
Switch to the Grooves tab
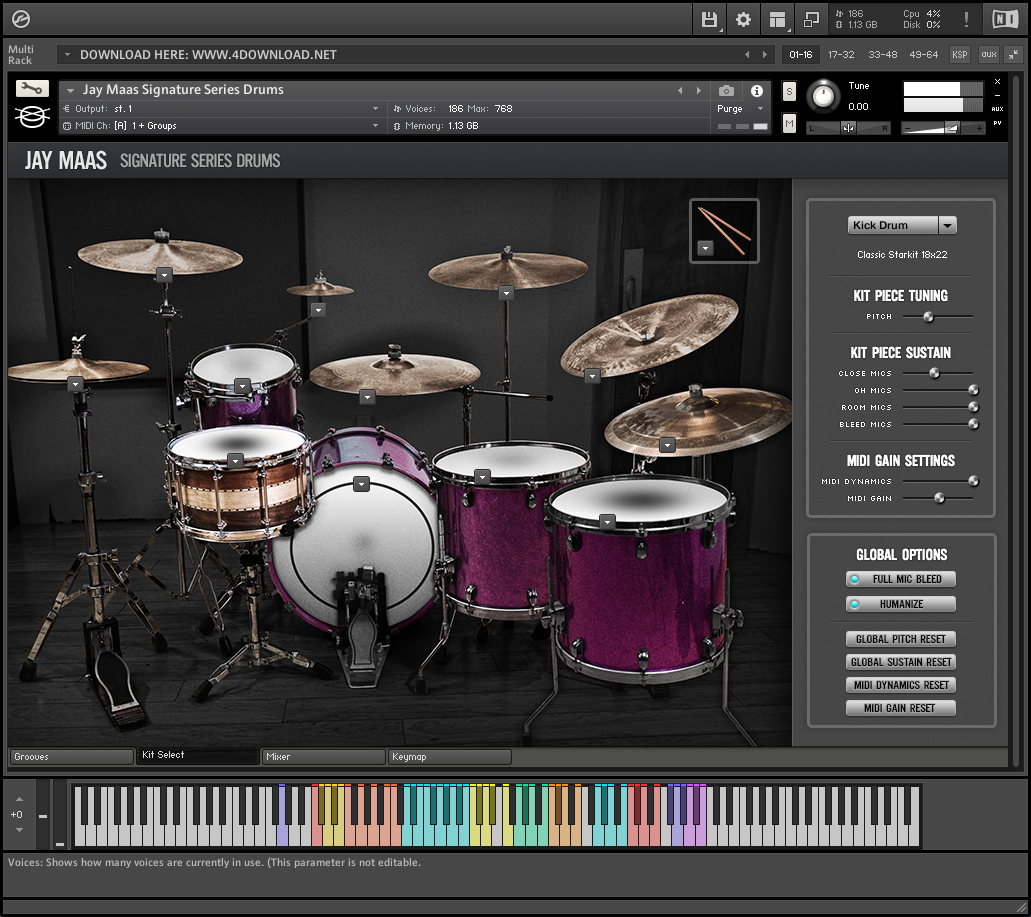pyautogui.click(x=72, y=757)
